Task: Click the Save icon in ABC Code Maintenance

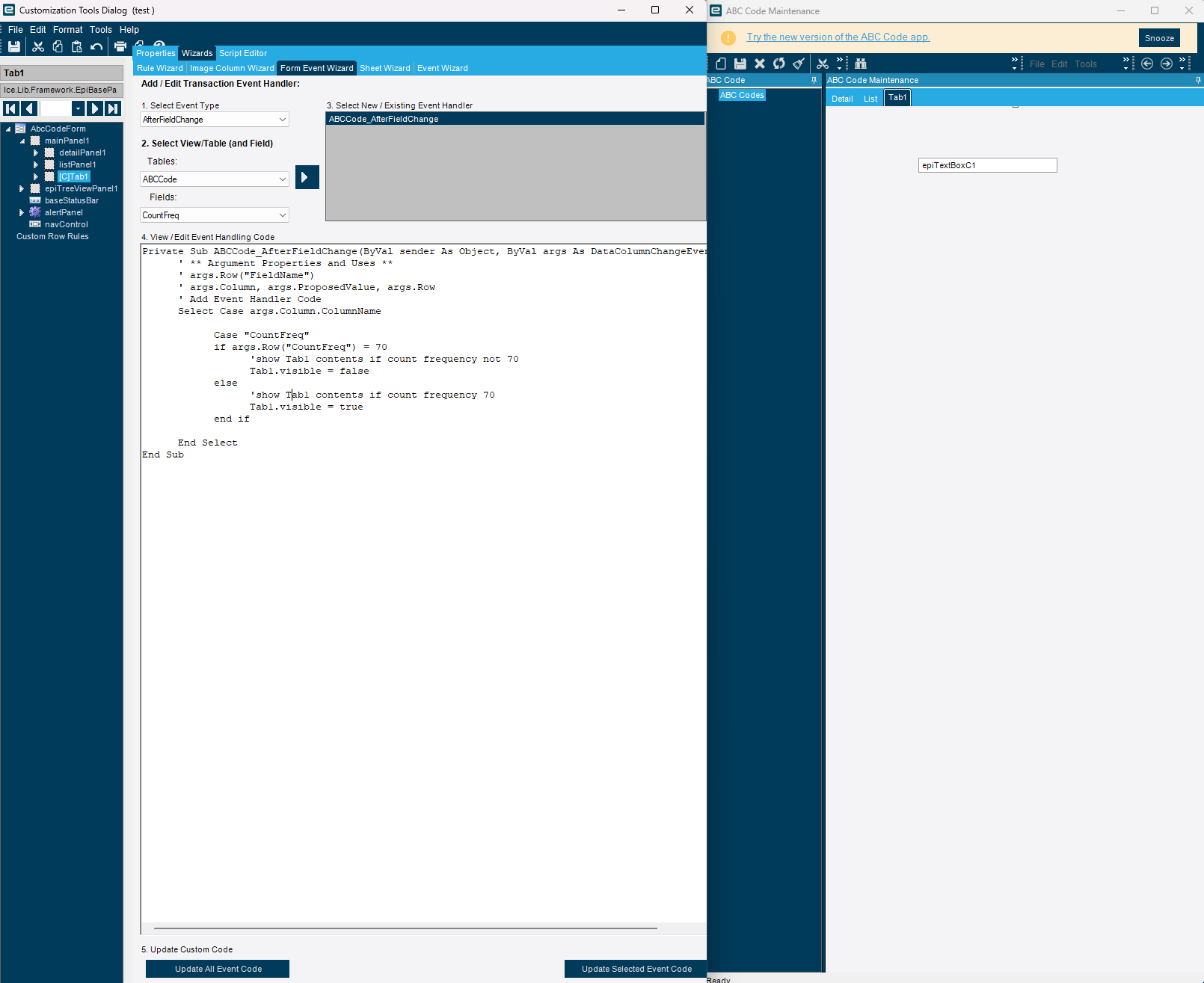Action: 740,64
